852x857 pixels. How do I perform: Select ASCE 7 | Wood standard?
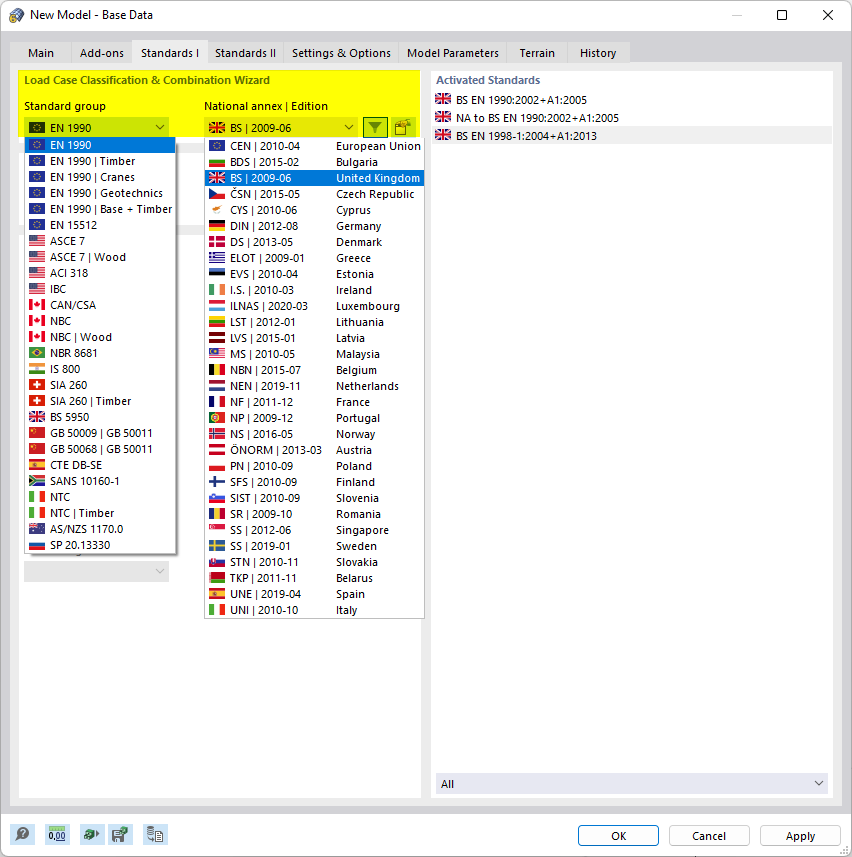click(101, 257)
